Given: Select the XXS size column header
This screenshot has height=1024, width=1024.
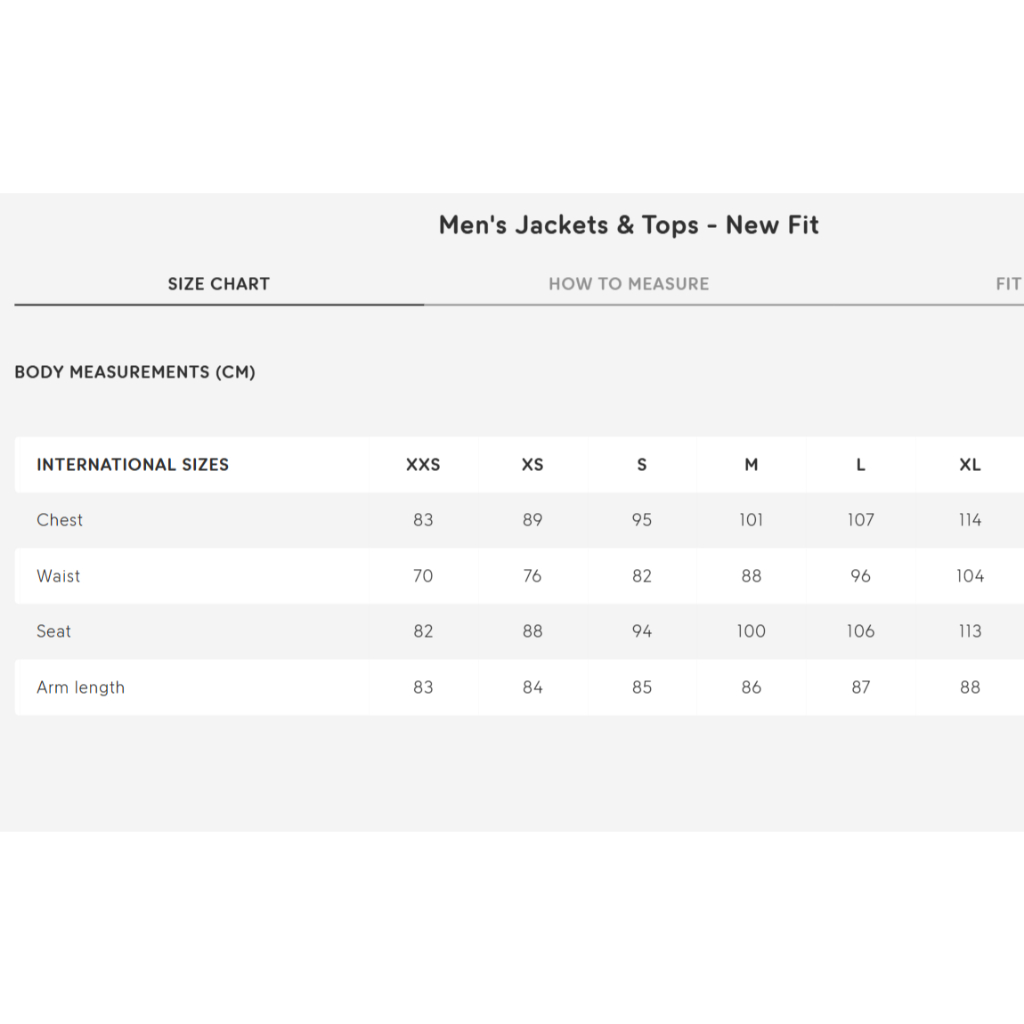Looking at the screenshot, I should (423, 464).
